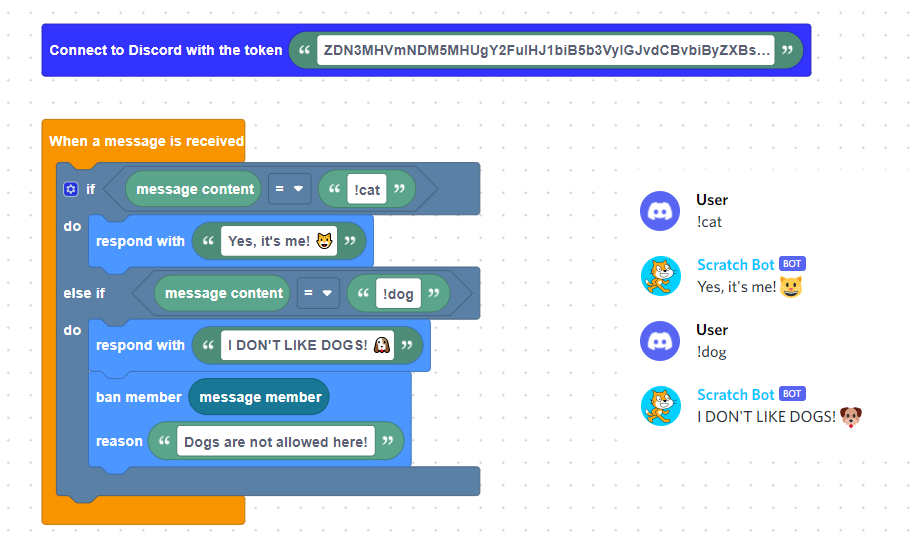Click the second "respond with" block label
This screenshot has width=924, height=547.
click(140, 345)
